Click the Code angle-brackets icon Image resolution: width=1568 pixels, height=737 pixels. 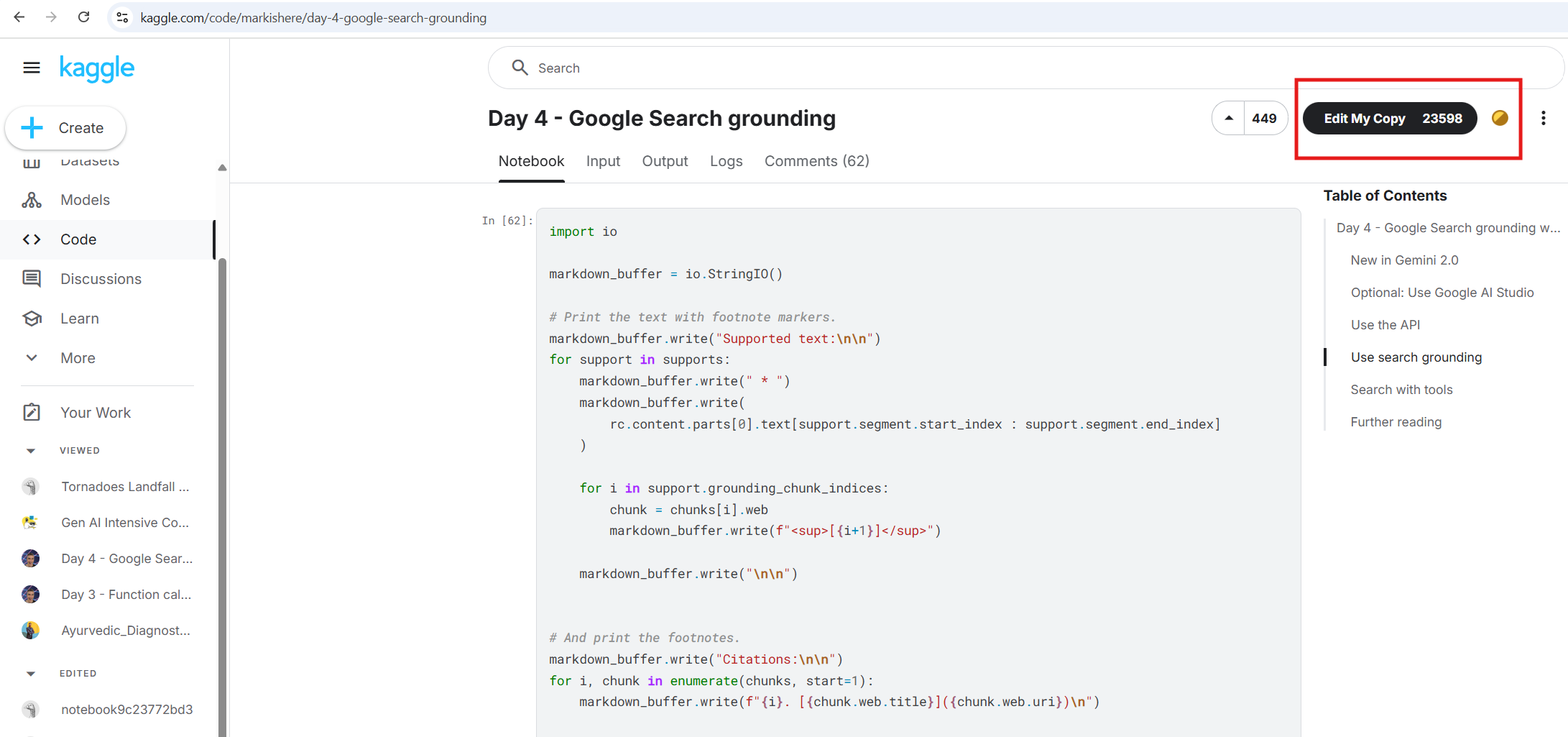tap(32, 239)
